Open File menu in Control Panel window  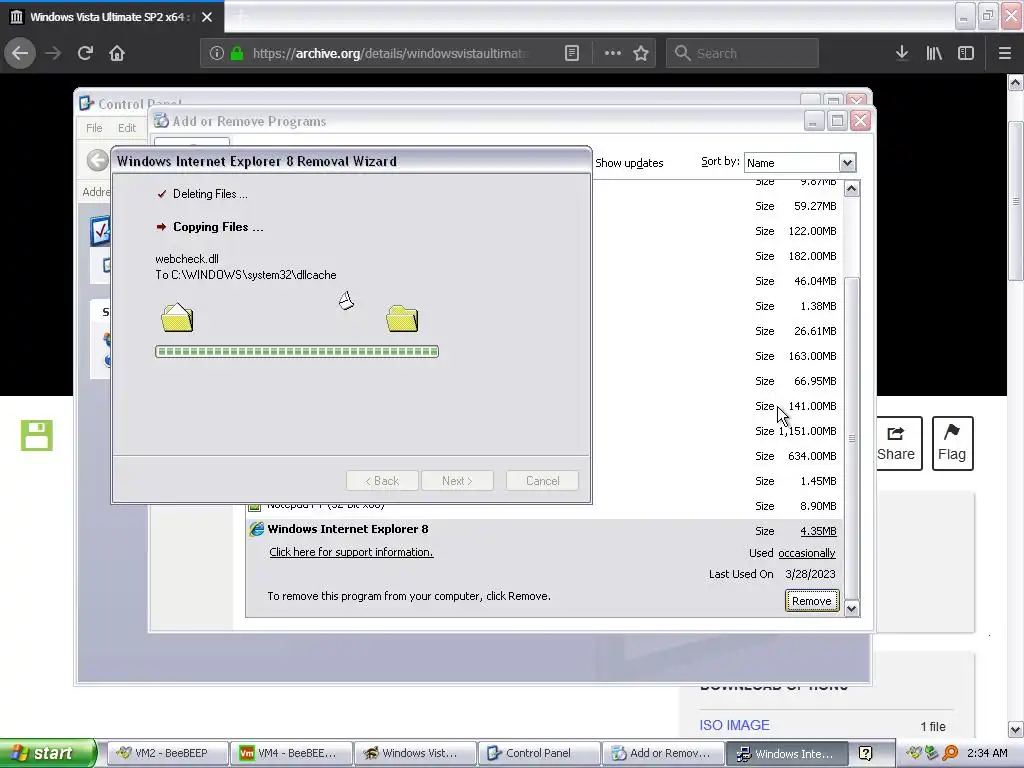click(x=94, y=128)
